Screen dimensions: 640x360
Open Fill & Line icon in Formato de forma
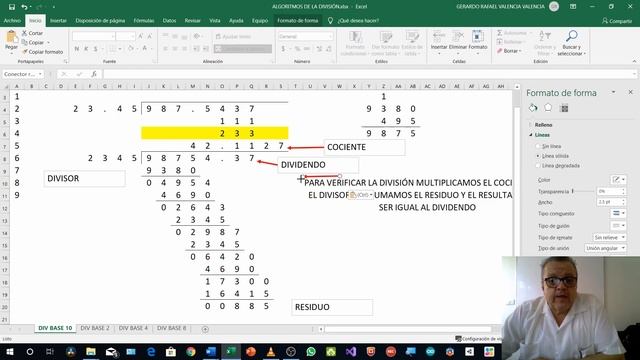[x=533, y=108]
